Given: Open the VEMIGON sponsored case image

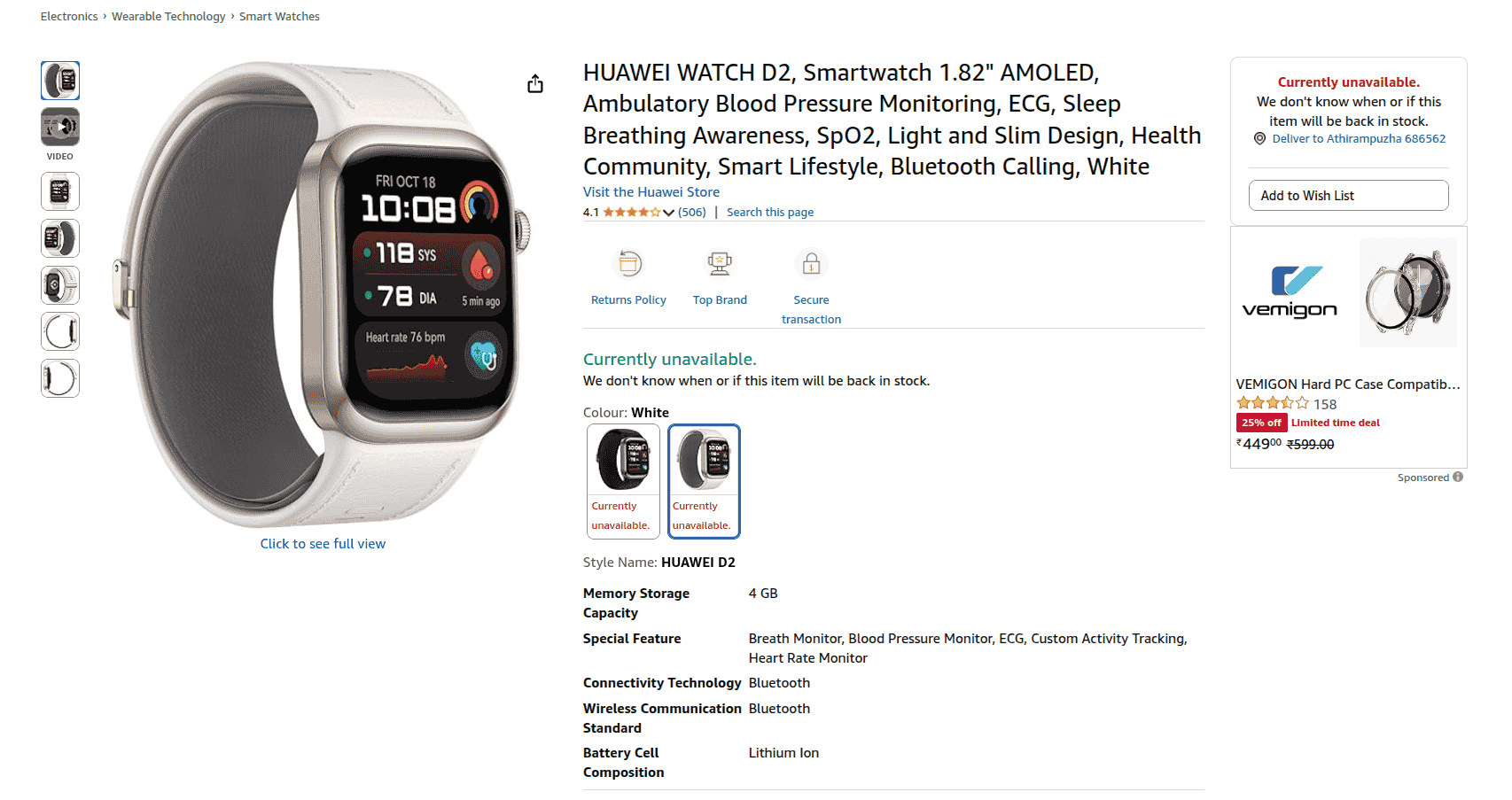Looking at the screenshot, I should pos(1407,292).
